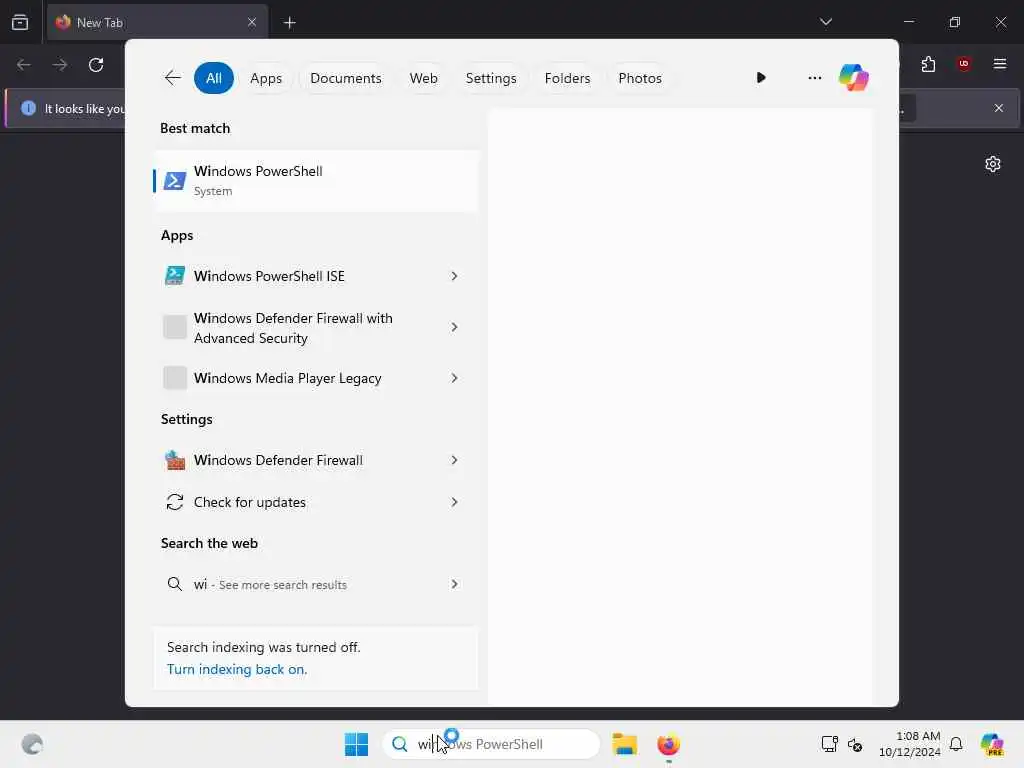This screenshot has height=768, width=1024.
Task: Click the Windows Start button on taskbar
Action: (356, 744)
